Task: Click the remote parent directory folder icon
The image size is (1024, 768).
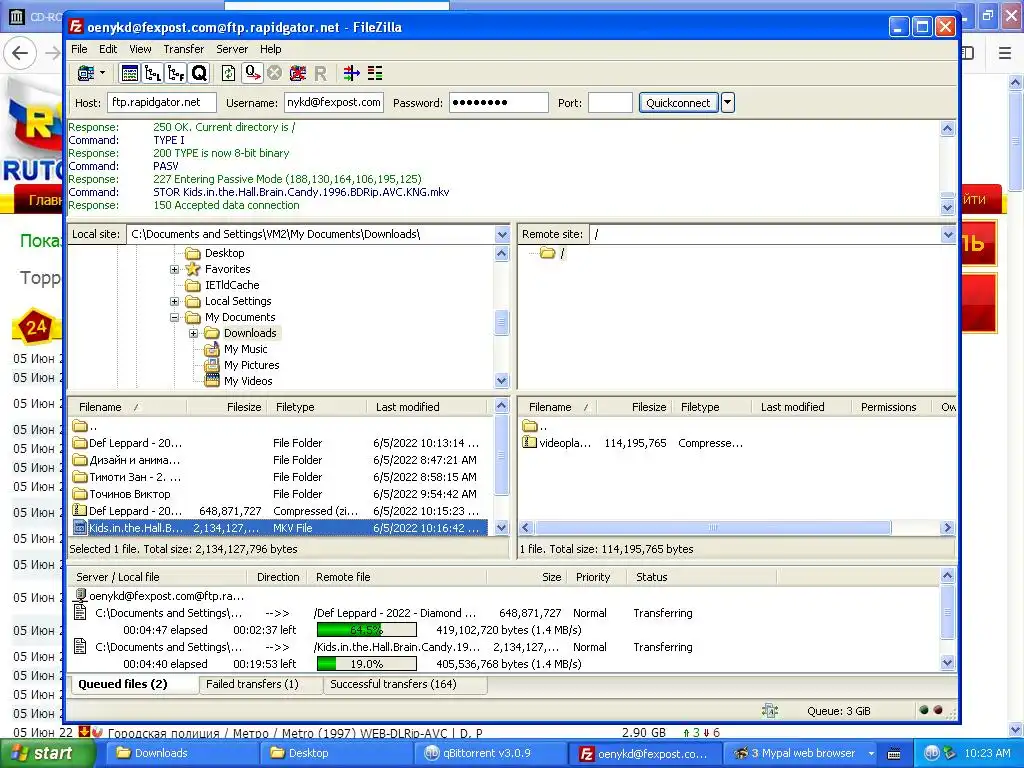Action: (529, 426)
